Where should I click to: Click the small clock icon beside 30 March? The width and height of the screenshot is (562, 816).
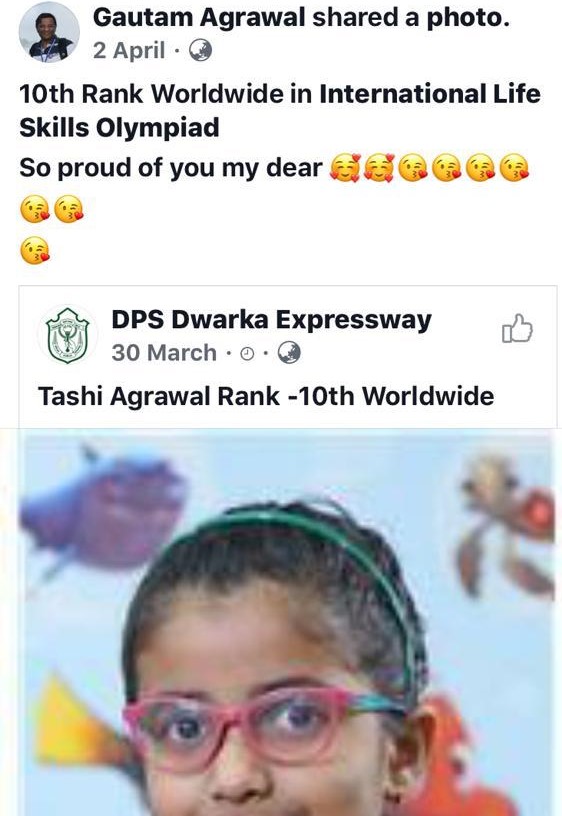[x=247, y=354]
